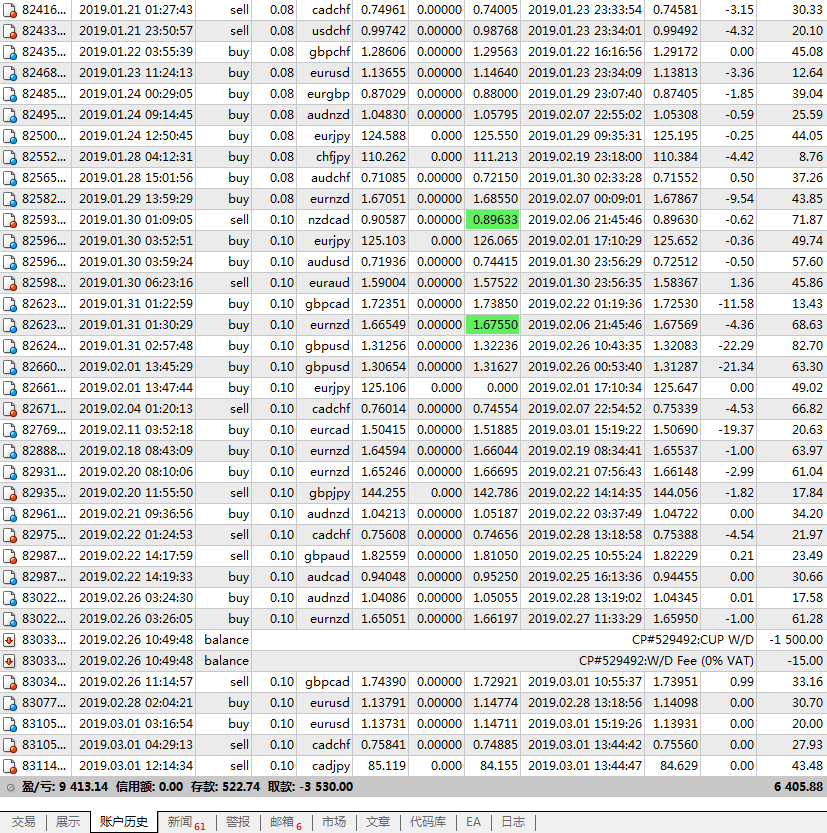Open the 文章 tab
827x833 pixels.
(x=378, y=822)
